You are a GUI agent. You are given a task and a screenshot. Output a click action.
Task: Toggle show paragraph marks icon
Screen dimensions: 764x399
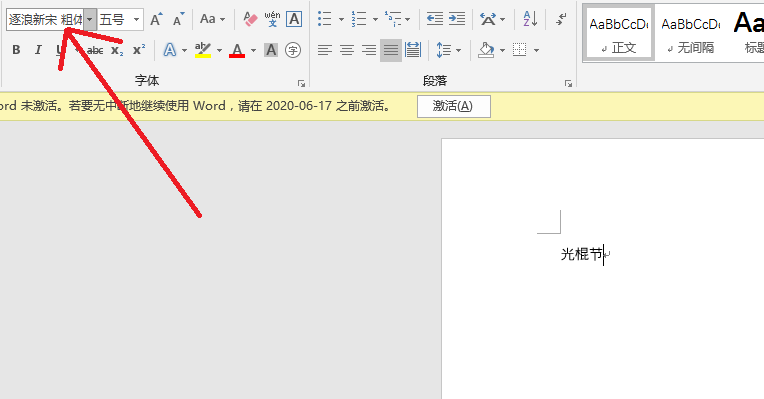561,19
